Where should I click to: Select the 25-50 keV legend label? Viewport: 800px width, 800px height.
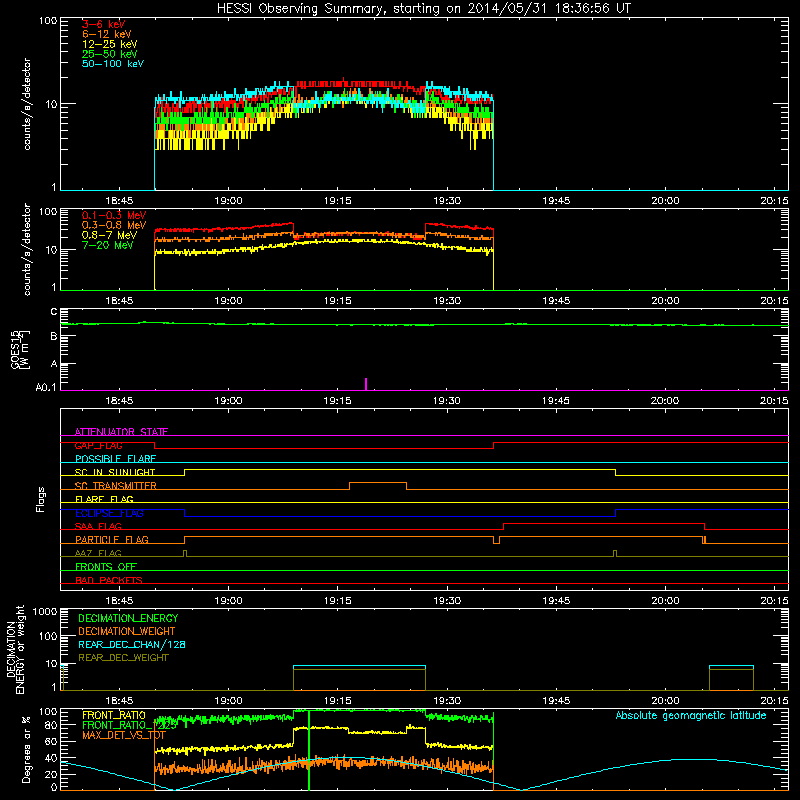[x=110, y=54]
